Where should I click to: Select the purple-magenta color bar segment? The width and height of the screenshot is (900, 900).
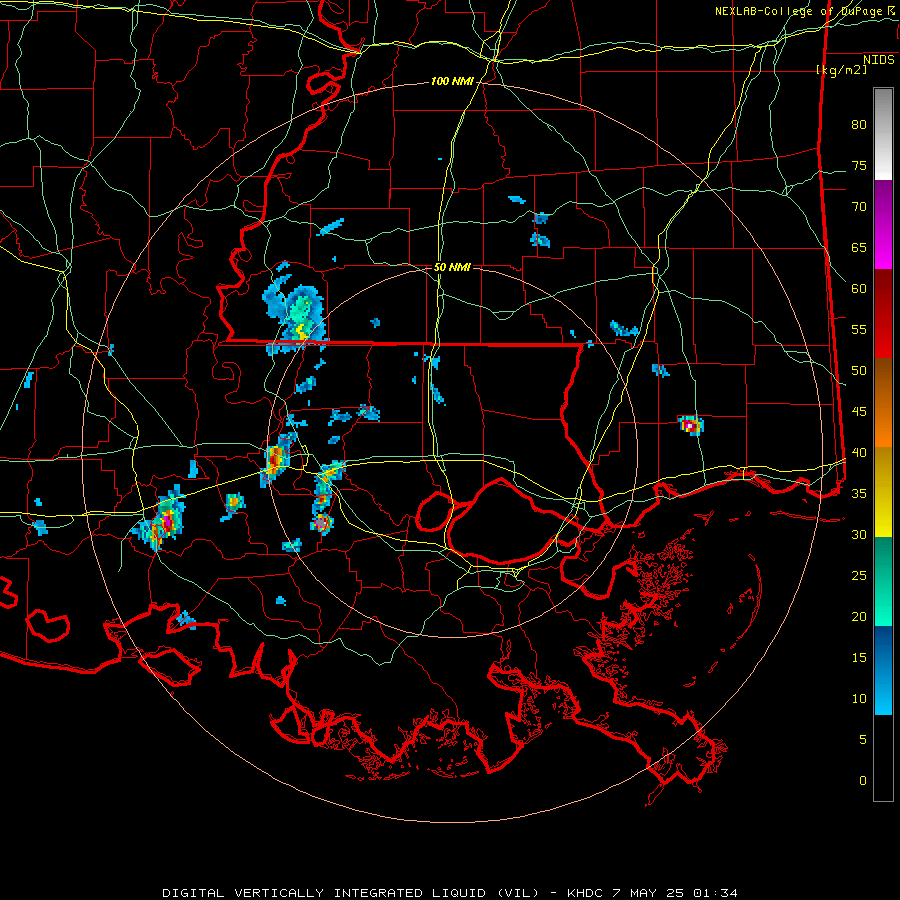coord(883,224)
